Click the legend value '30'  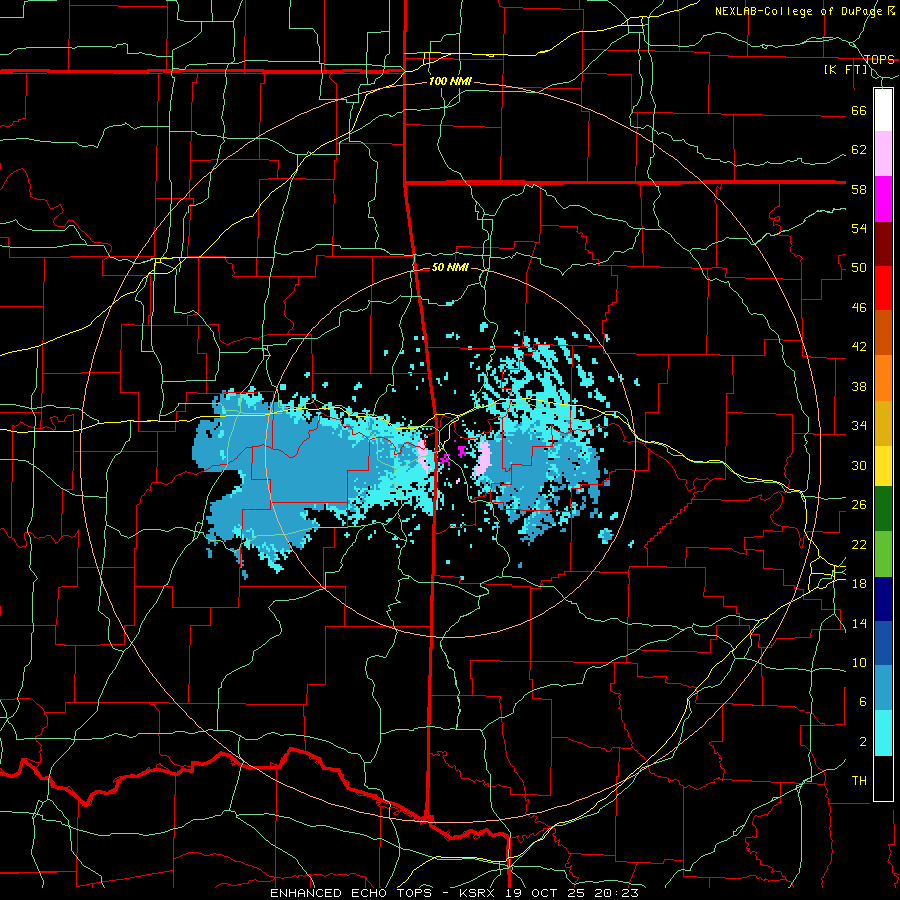tap(859, 465)
